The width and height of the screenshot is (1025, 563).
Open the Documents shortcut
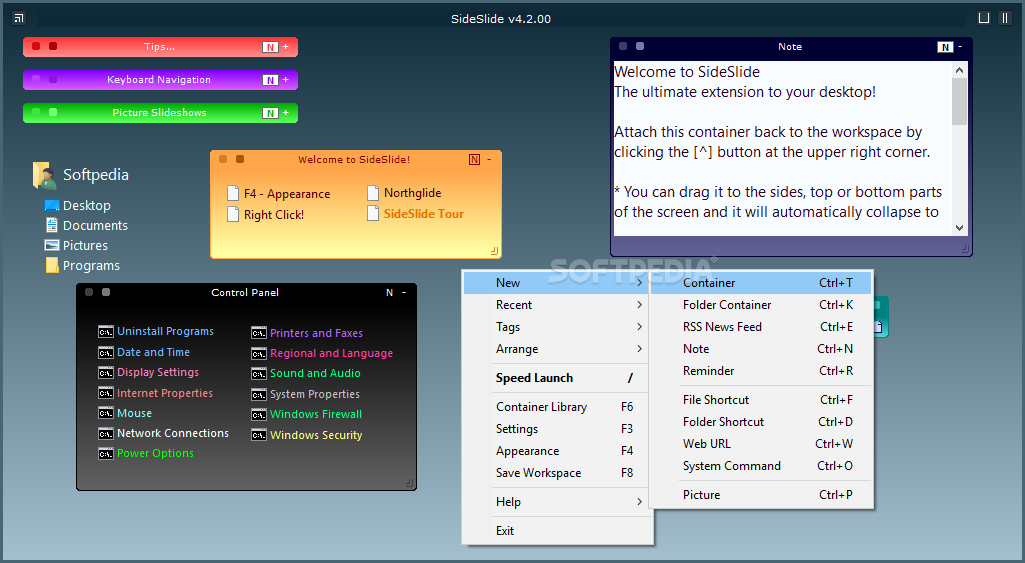click(x=86, y=226)
